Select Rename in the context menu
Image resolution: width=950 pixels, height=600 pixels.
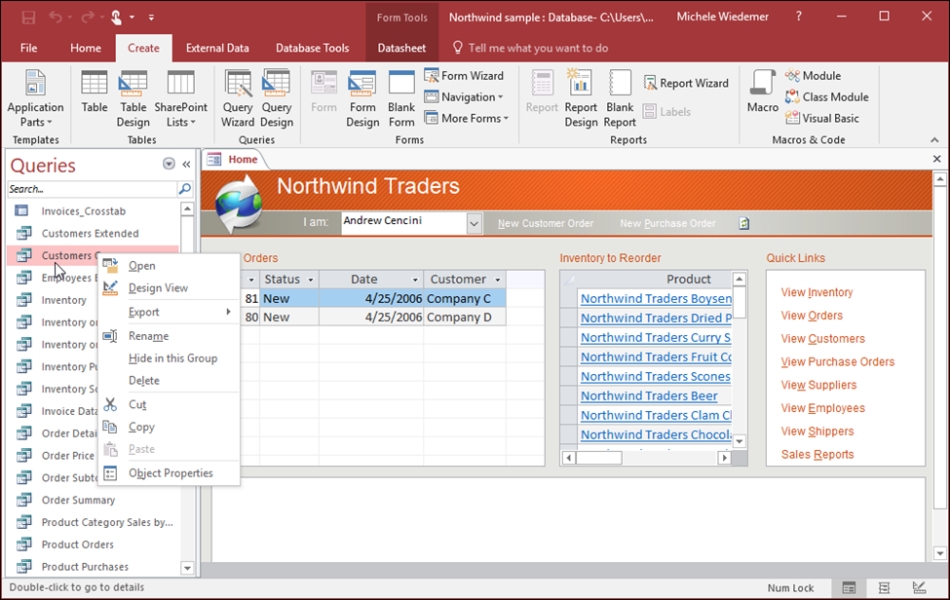(x=168, y=336)
